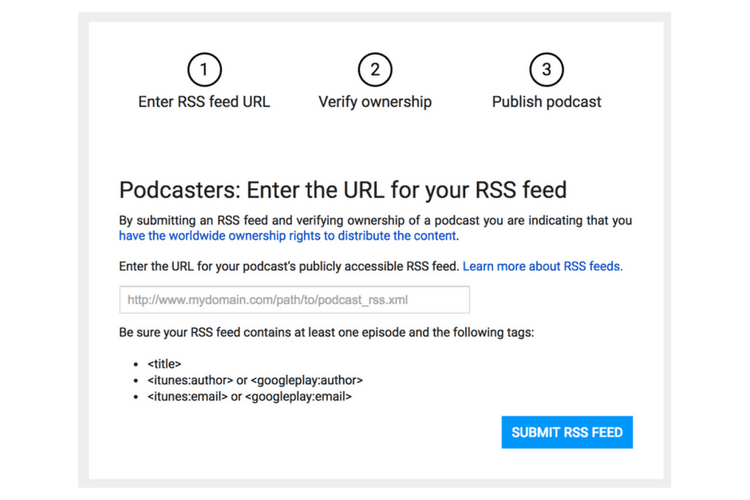Screen dimensions: 750x500
Task: Click 'Enter the URL for your podcast's' sentence
Action: (x=289, y=267)
